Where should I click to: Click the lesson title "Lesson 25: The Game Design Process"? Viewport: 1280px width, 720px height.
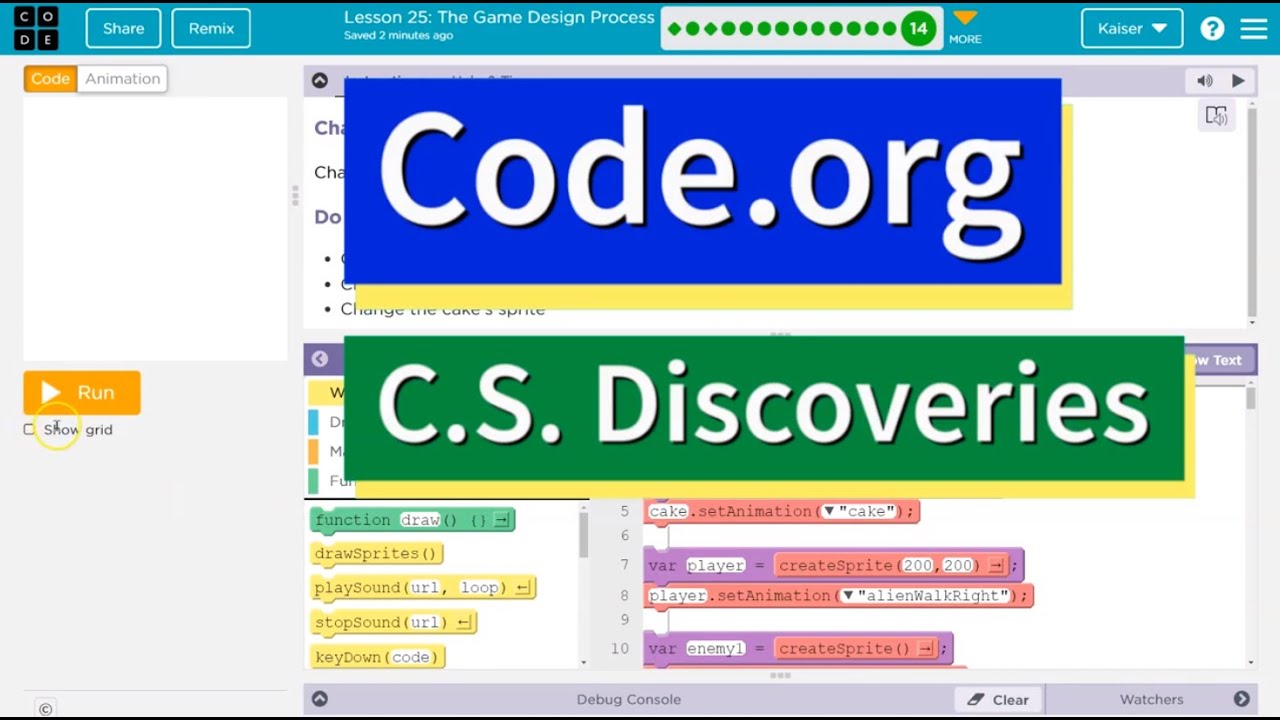pyautogui.click(x=499, y=17)
